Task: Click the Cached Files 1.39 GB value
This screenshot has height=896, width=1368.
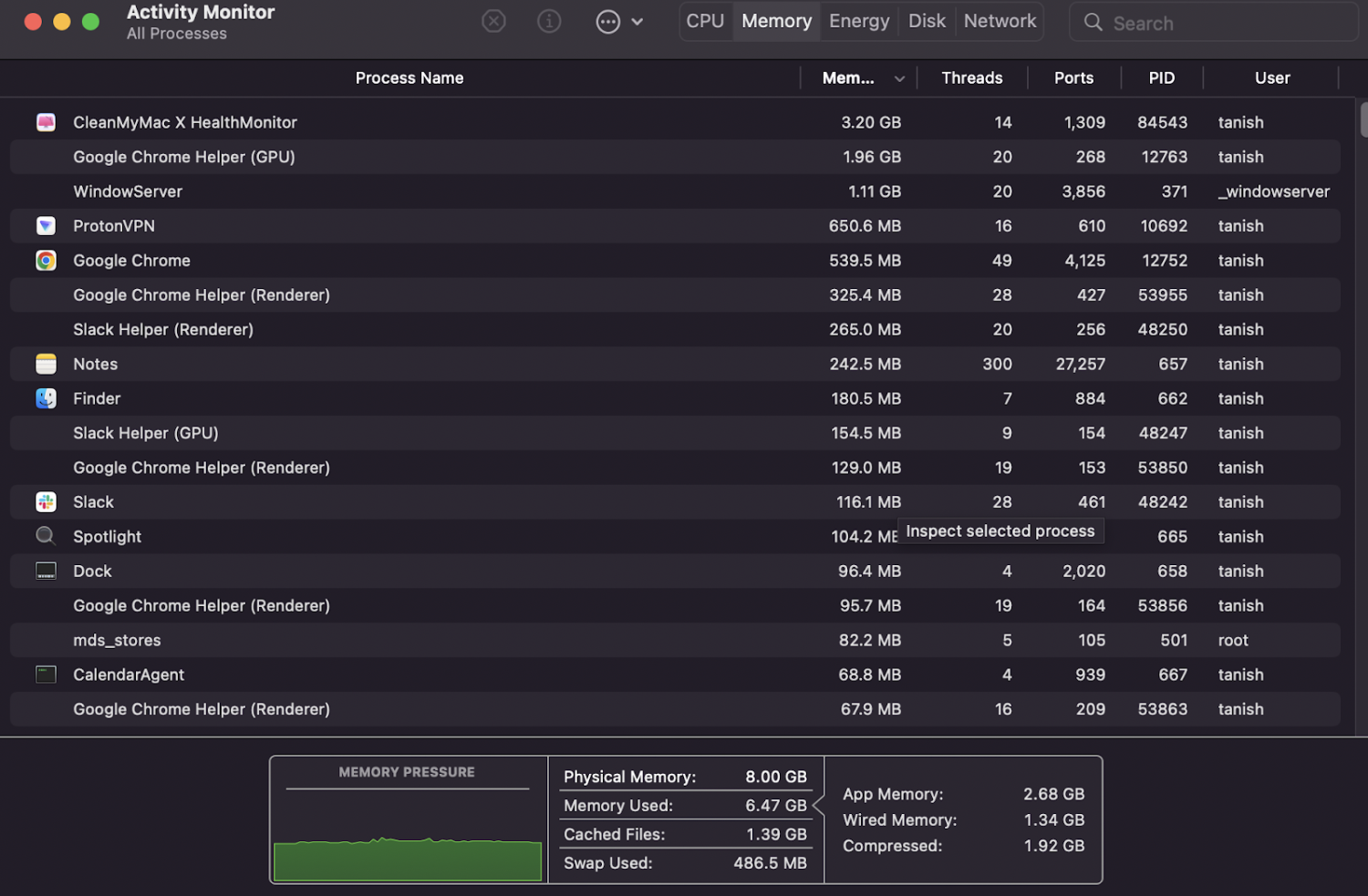Action: point(776,834)
